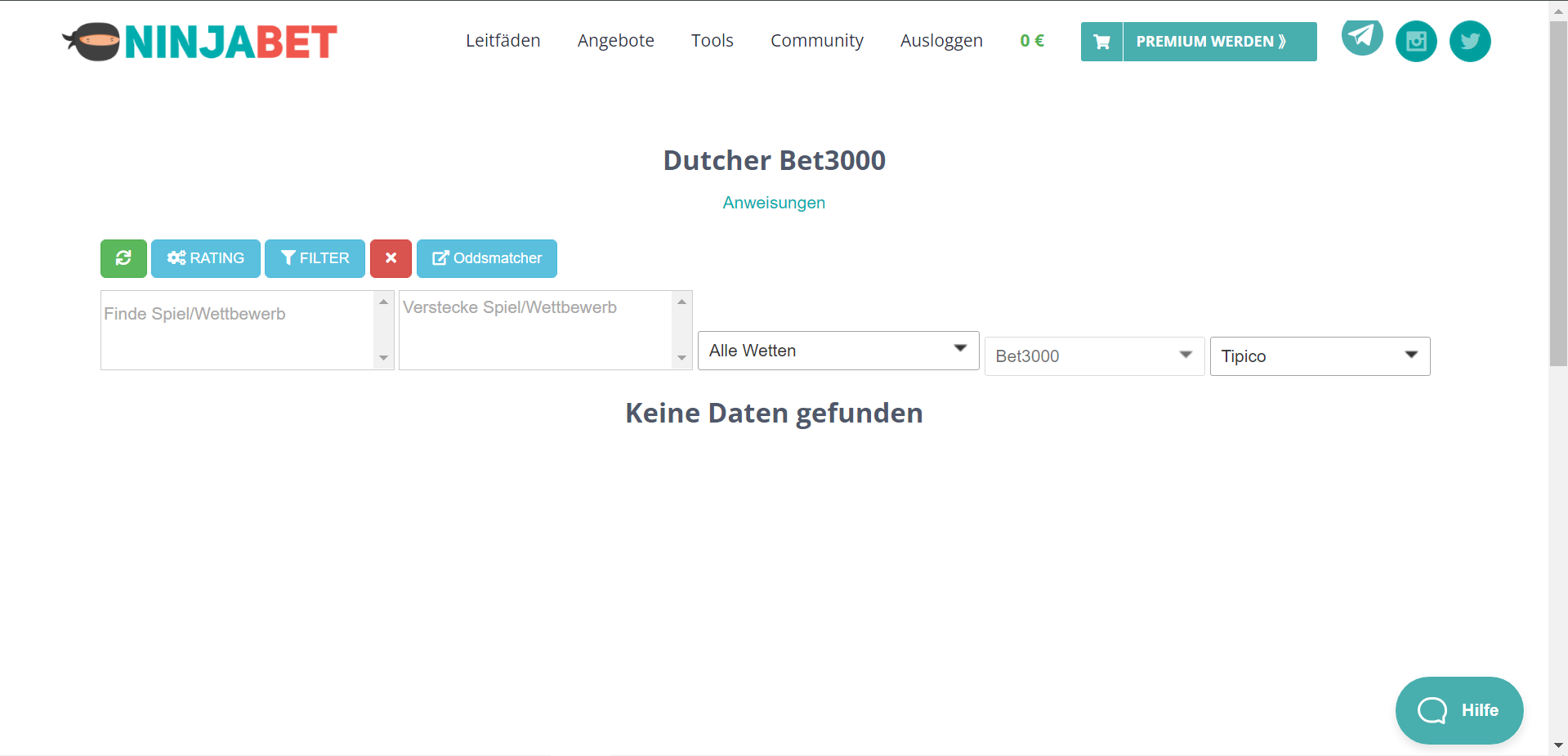Expand the Tipico bookmaker dropdown
The width and height of the screenshot is (1568, 756).
point(1320,356)
